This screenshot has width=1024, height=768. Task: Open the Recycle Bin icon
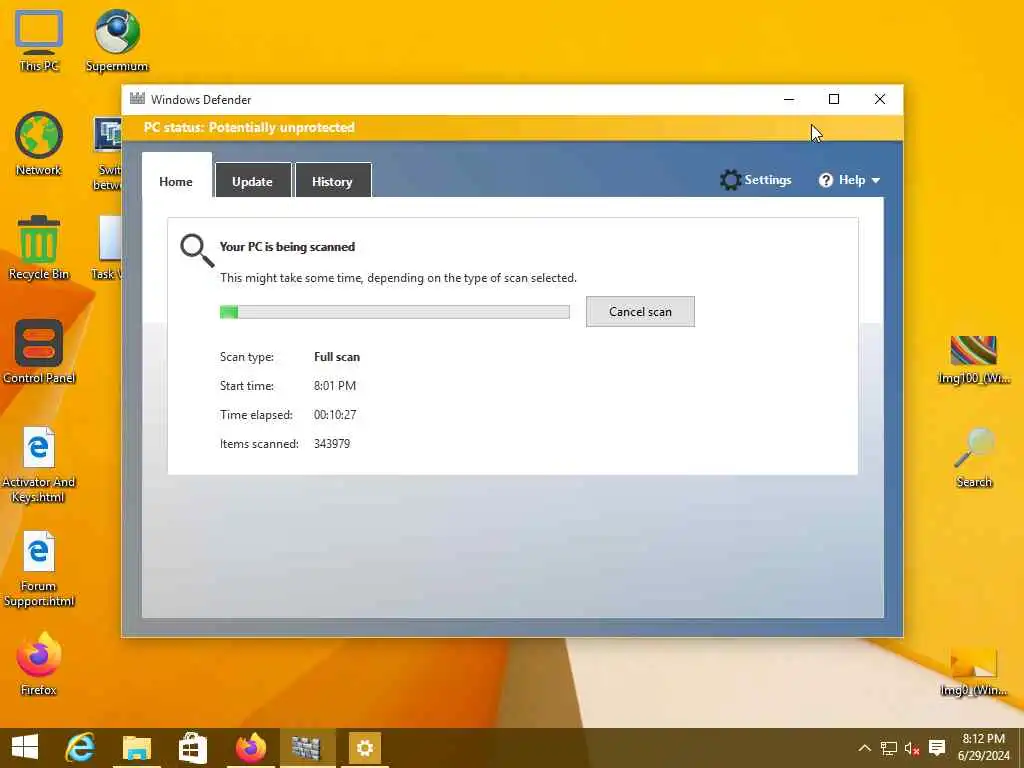tap(39, 248)
